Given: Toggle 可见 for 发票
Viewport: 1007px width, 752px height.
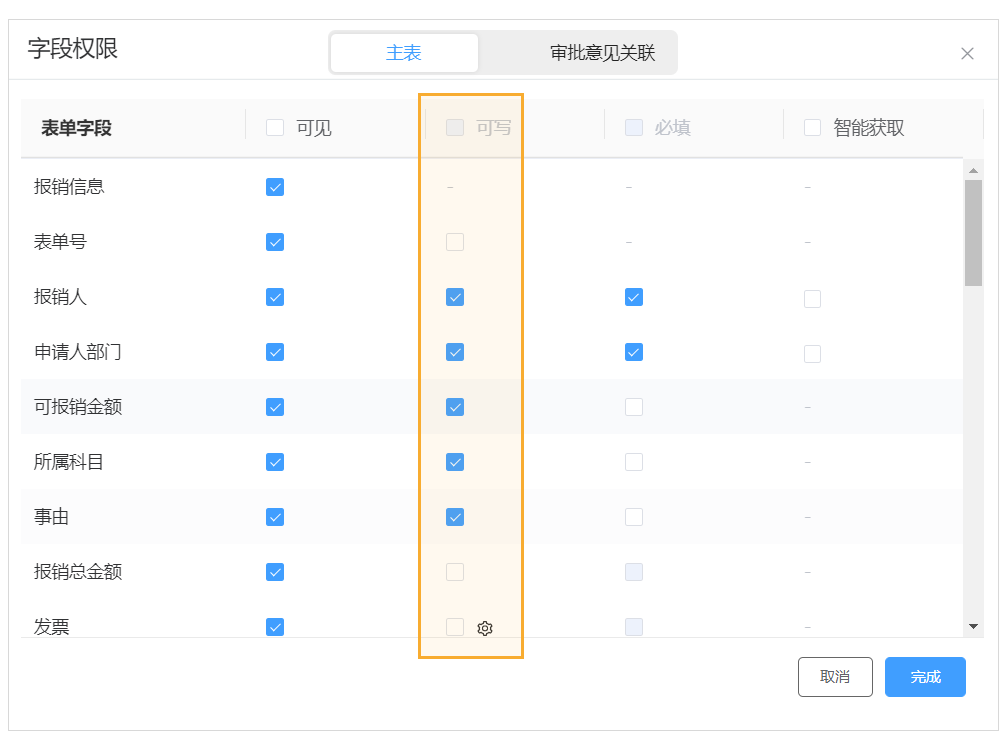Looking at the screenshot, I should 275,627.
